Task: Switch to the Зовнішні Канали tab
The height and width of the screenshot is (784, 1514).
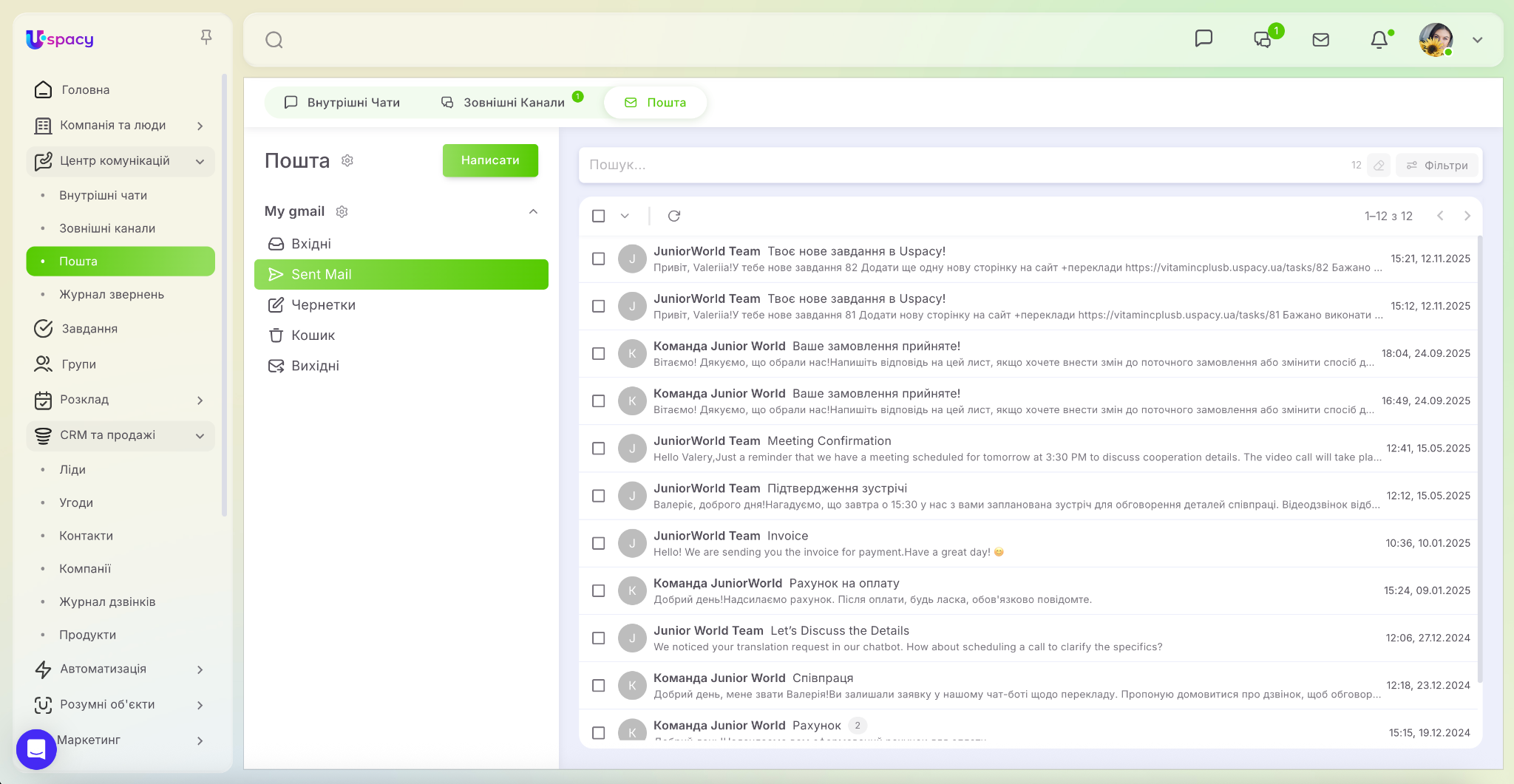Action: 504,103
